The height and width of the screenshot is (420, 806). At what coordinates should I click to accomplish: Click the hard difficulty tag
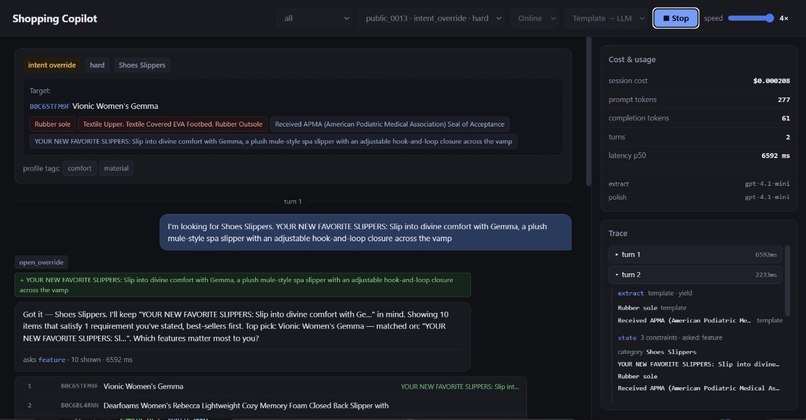pyautogui.click(x=97, y=65)
